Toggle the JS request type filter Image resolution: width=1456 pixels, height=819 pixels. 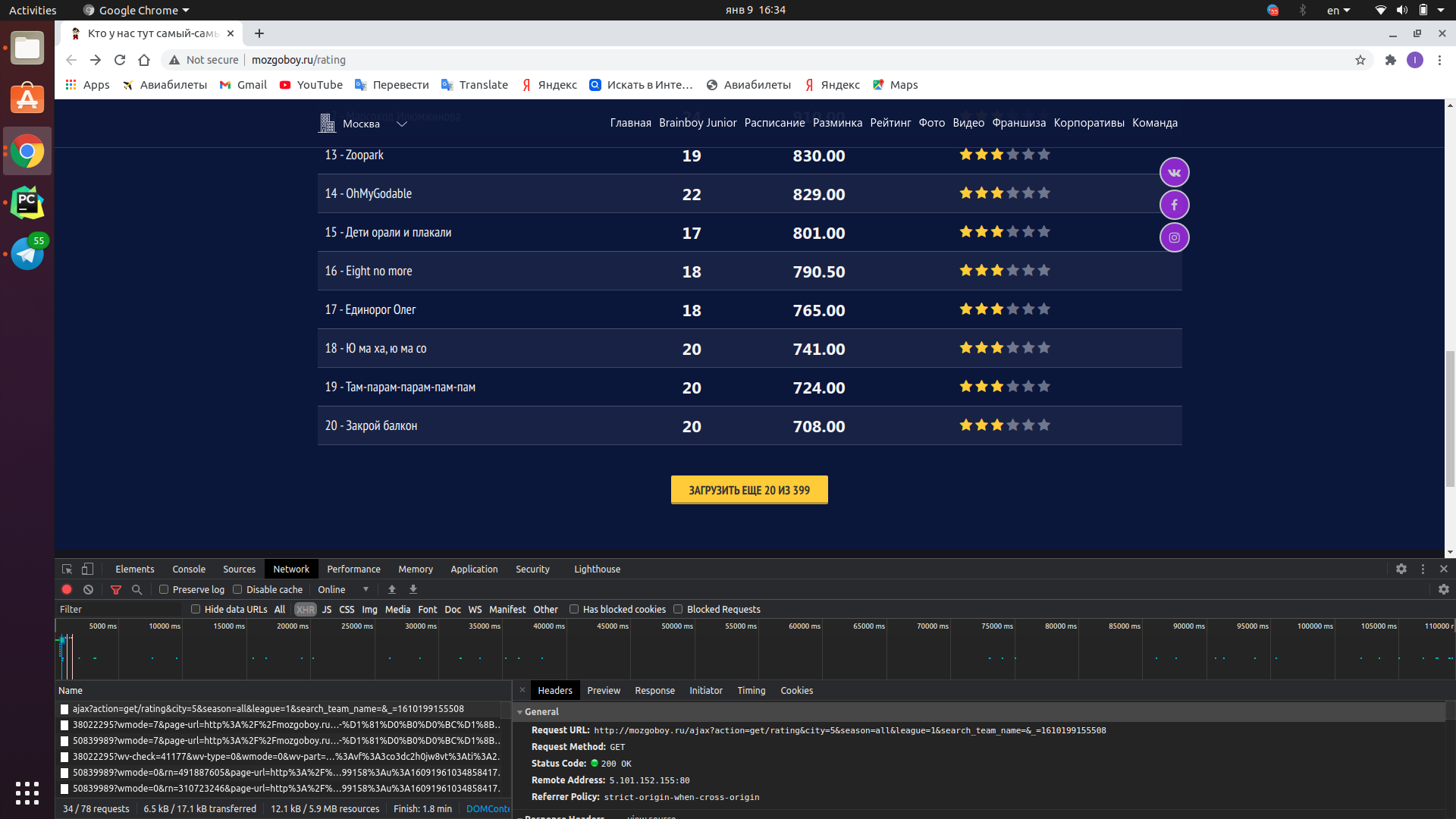click(x=327, y=609)
